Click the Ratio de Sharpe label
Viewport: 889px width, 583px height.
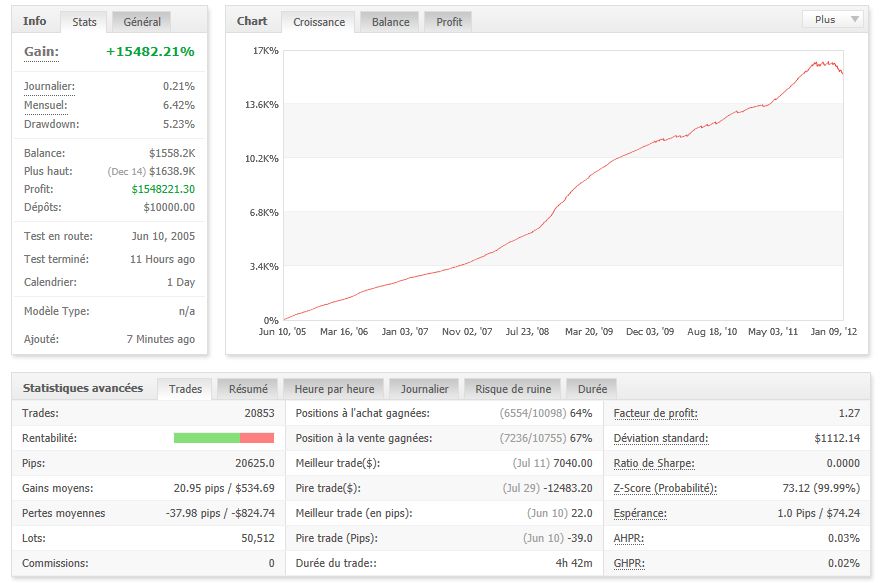point(654,463)
